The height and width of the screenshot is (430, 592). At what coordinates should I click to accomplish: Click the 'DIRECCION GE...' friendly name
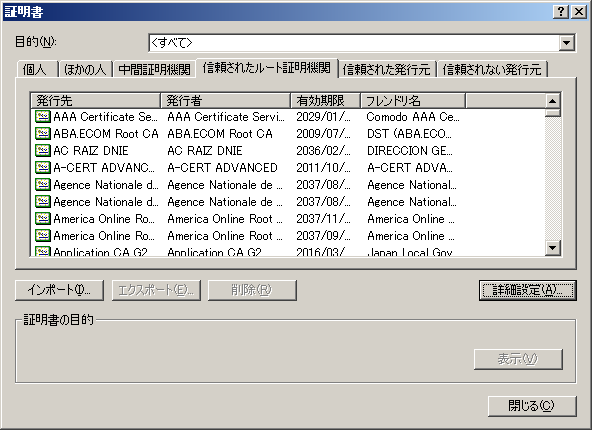[410, 151]
